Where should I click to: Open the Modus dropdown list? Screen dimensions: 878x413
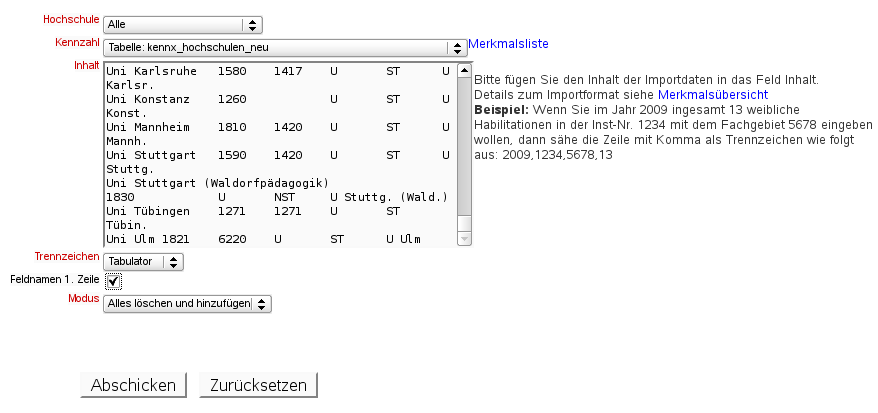point(187,304)
